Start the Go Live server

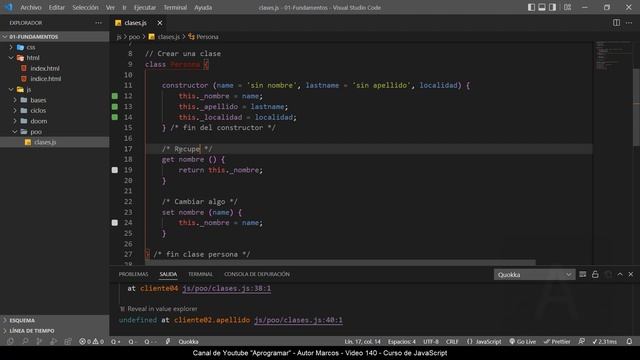(522, 342)
